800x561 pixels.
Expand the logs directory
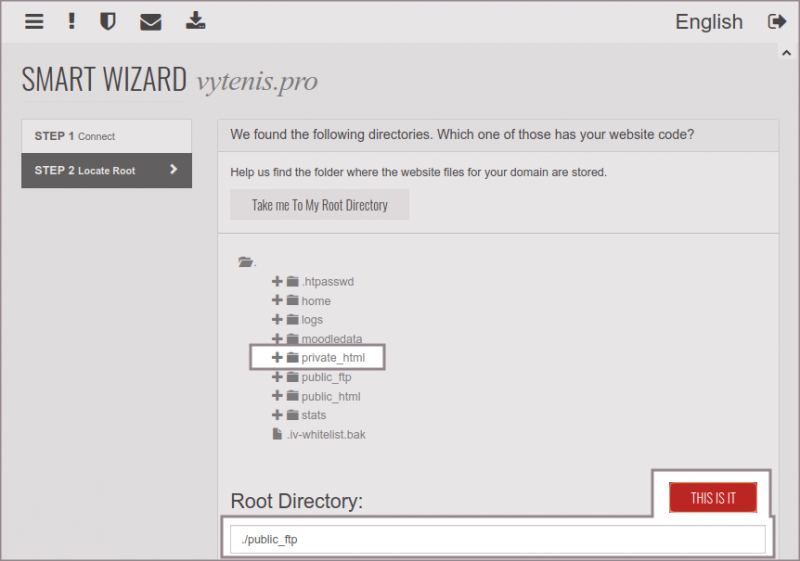click(277, 320)
